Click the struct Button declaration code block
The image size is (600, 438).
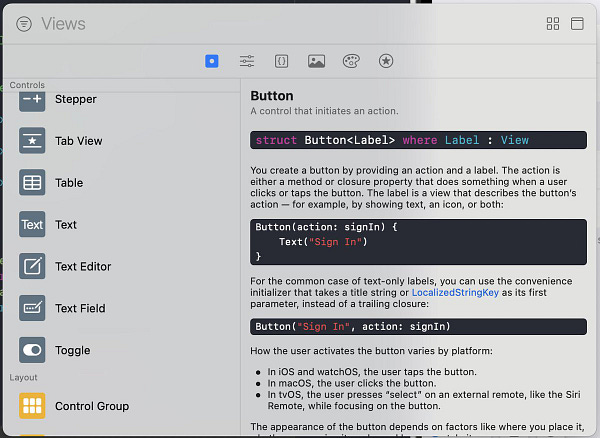point(418,140)
